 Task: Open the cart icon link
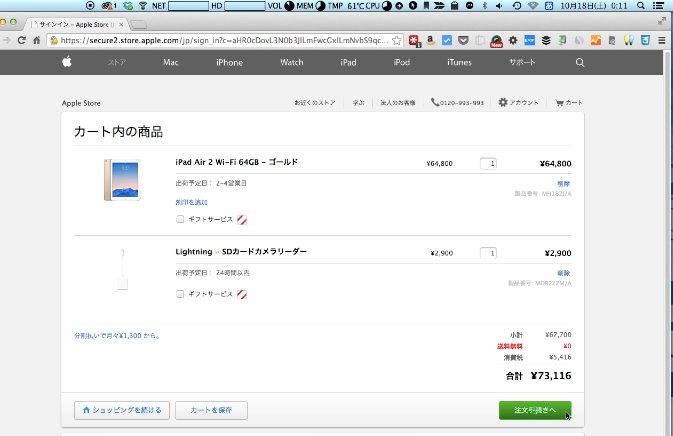click(569, 103)
